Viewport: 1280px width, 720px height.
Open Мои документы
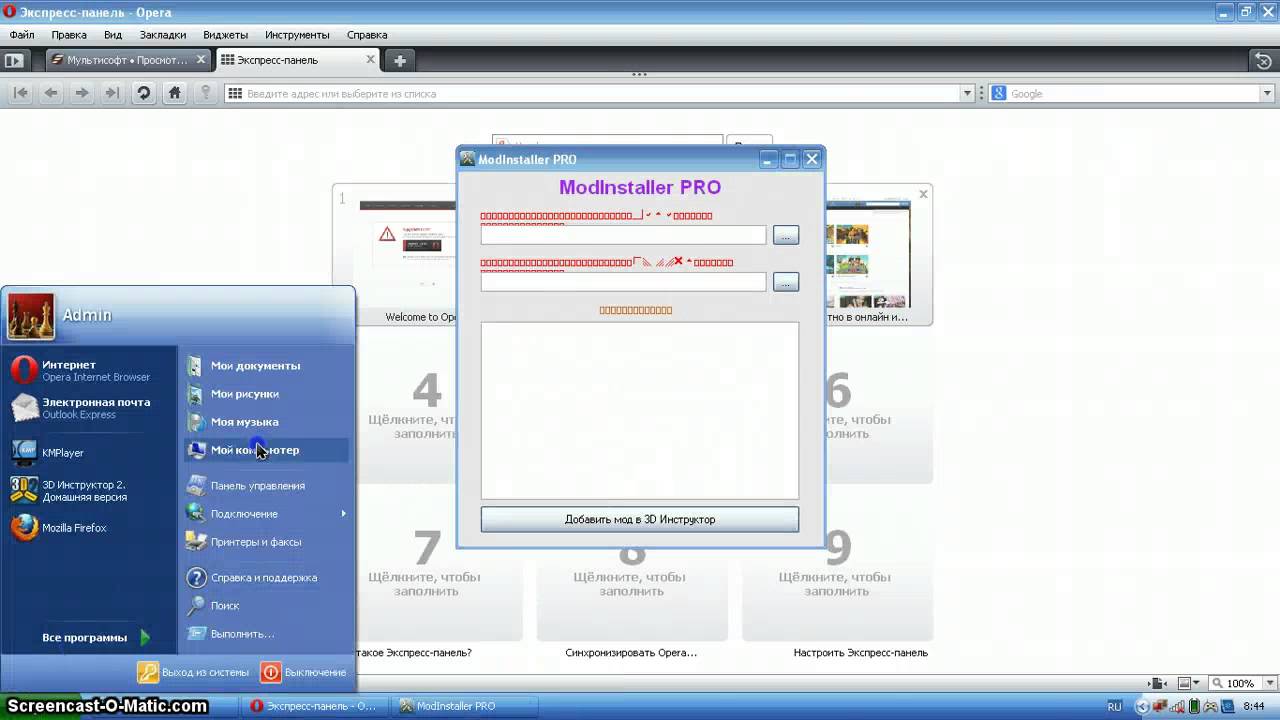255,366
